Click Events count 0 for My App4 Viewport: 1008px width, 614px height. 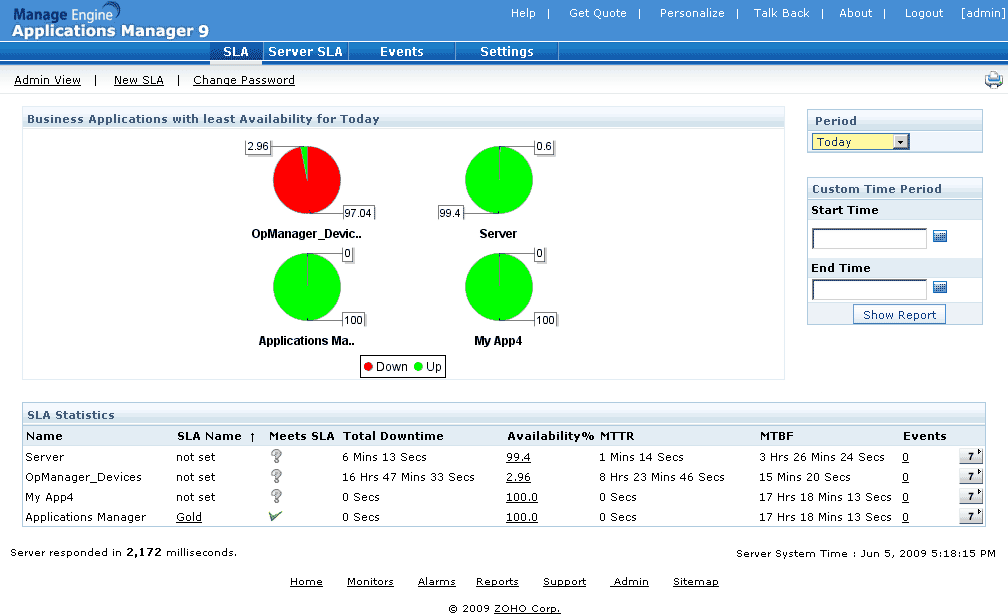pos(905,497)
